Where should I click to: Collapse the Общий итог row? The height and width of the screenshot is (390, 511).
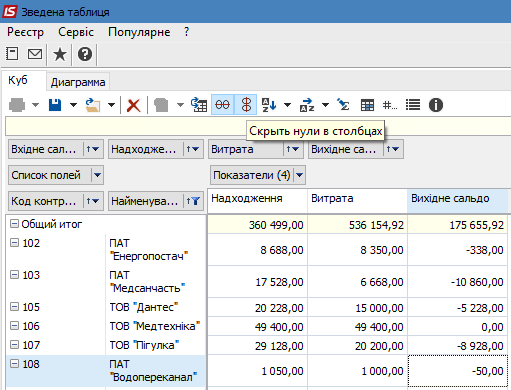click(14, 224)
